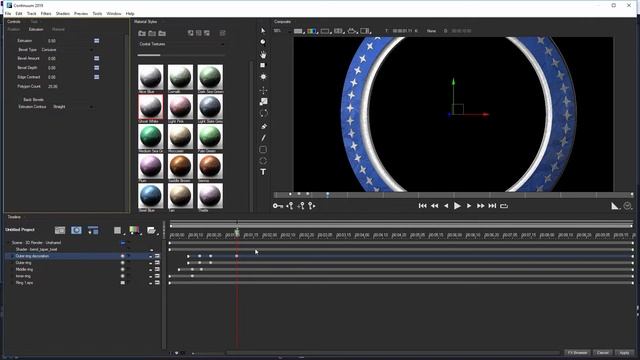This screenshot has height=360, width=640.
Task: Select the ellipse shape tool
Action: [263, 161]
